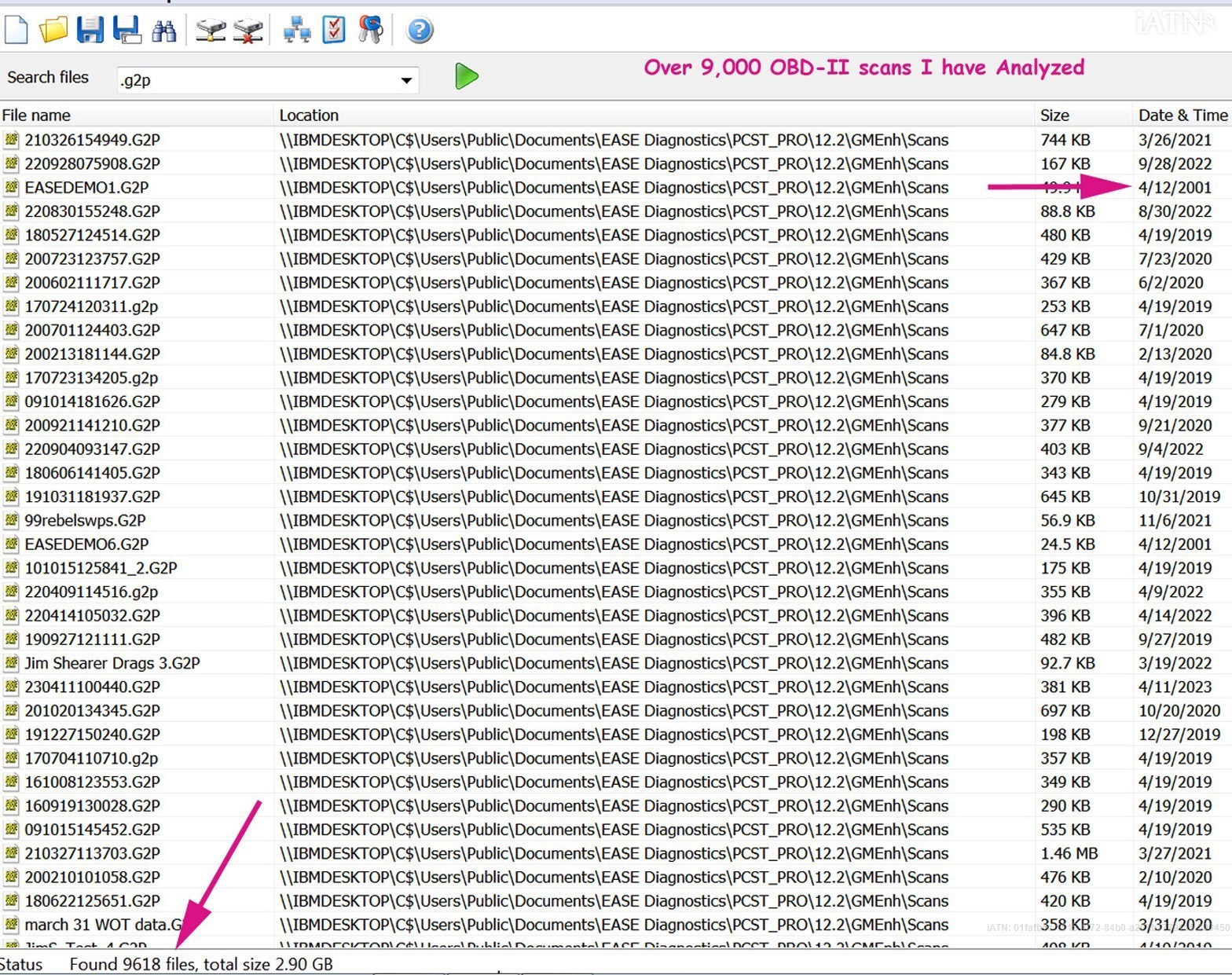Click in the .g2p search text field

[x=251, y=80]
